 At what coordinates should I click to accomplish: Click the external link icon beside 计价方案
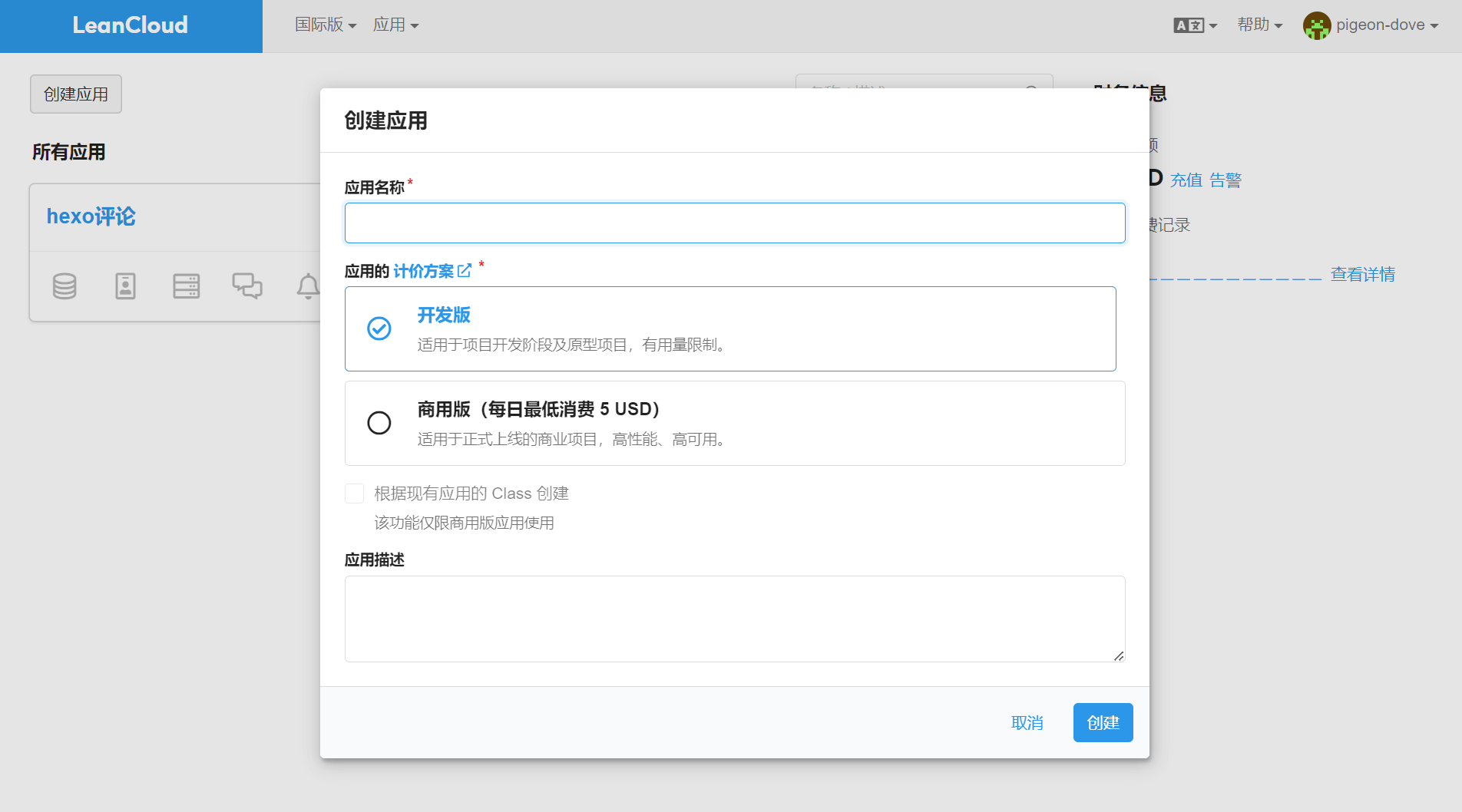pos(465,271)
